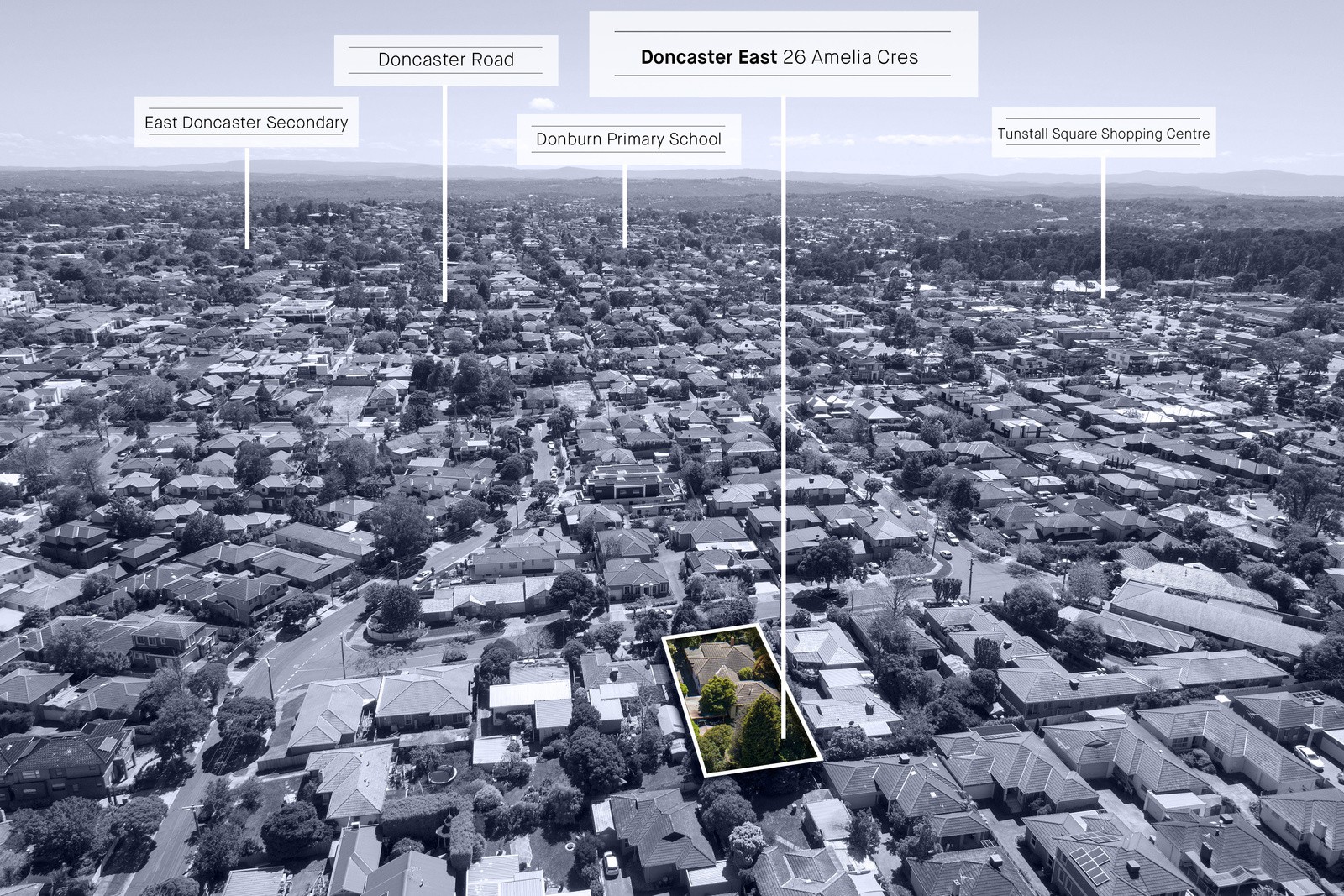Click the round light green tree in highlighted lot

[x=718, y=695]
